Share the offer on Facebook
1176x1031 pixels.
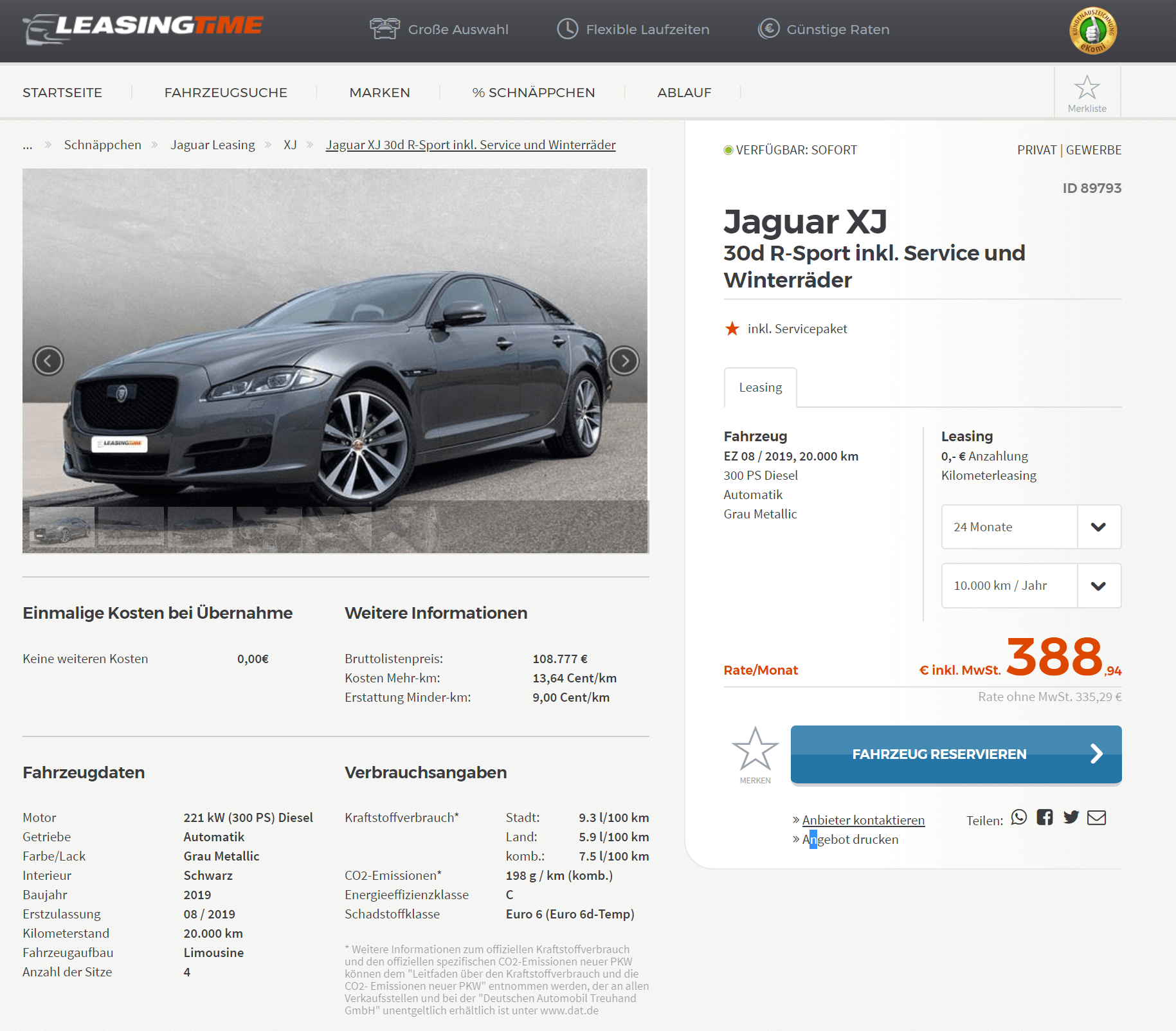(x=1045, y=817)
